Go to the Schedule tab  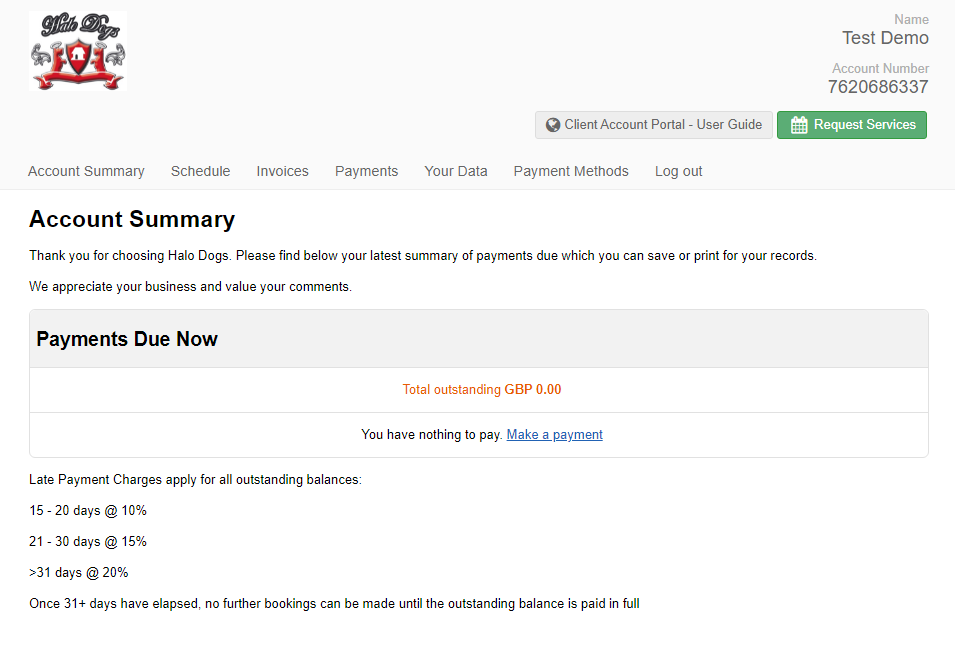point(200,171)
